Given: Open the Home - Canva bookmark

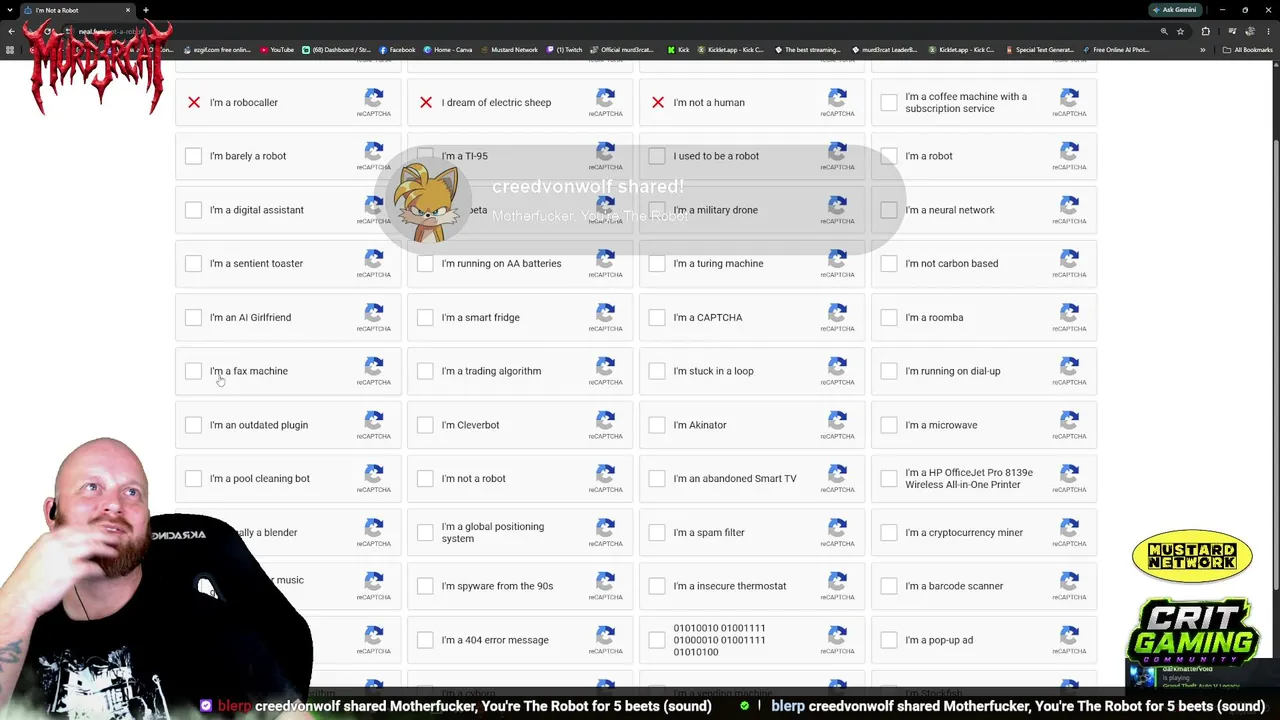Looking at the screenshot, I should [448, 50].
